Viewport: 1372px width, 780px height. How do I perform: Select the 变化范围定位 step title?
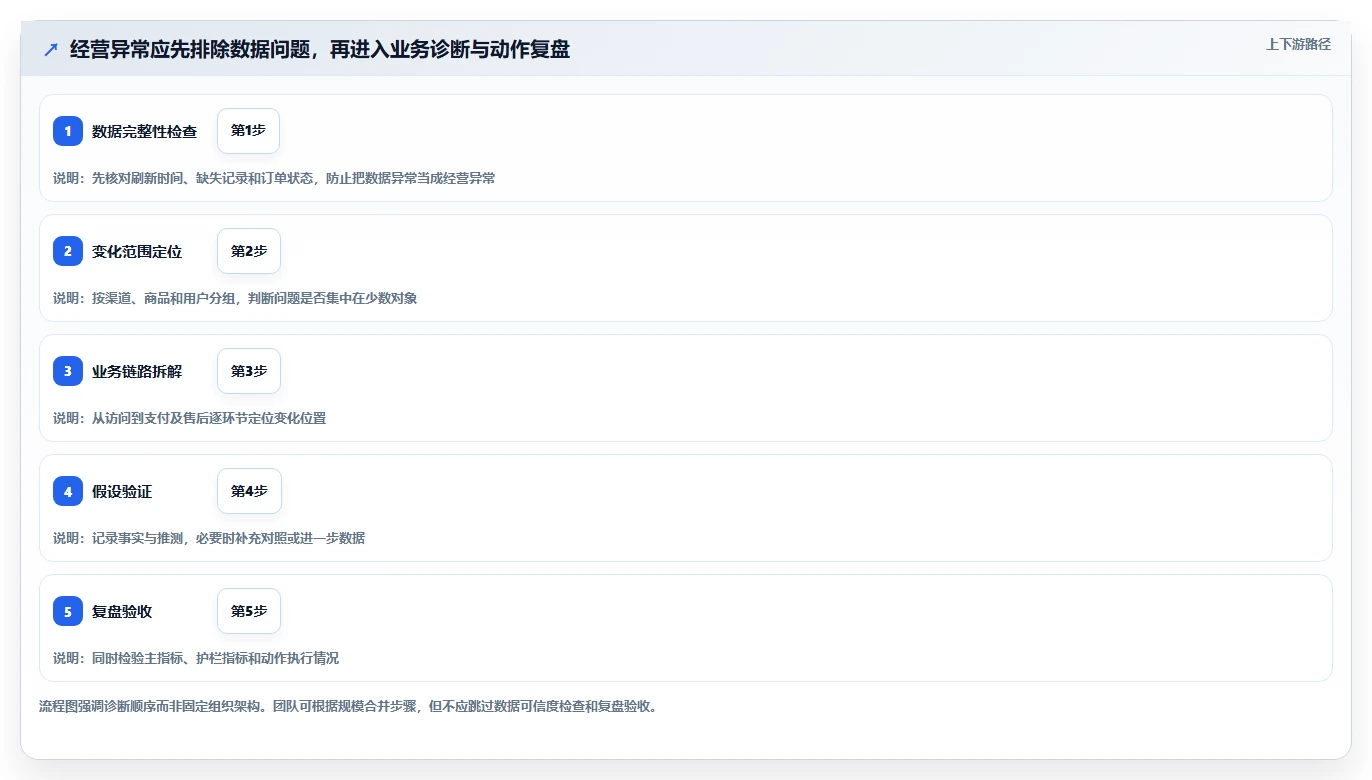(x=137, y=251)
